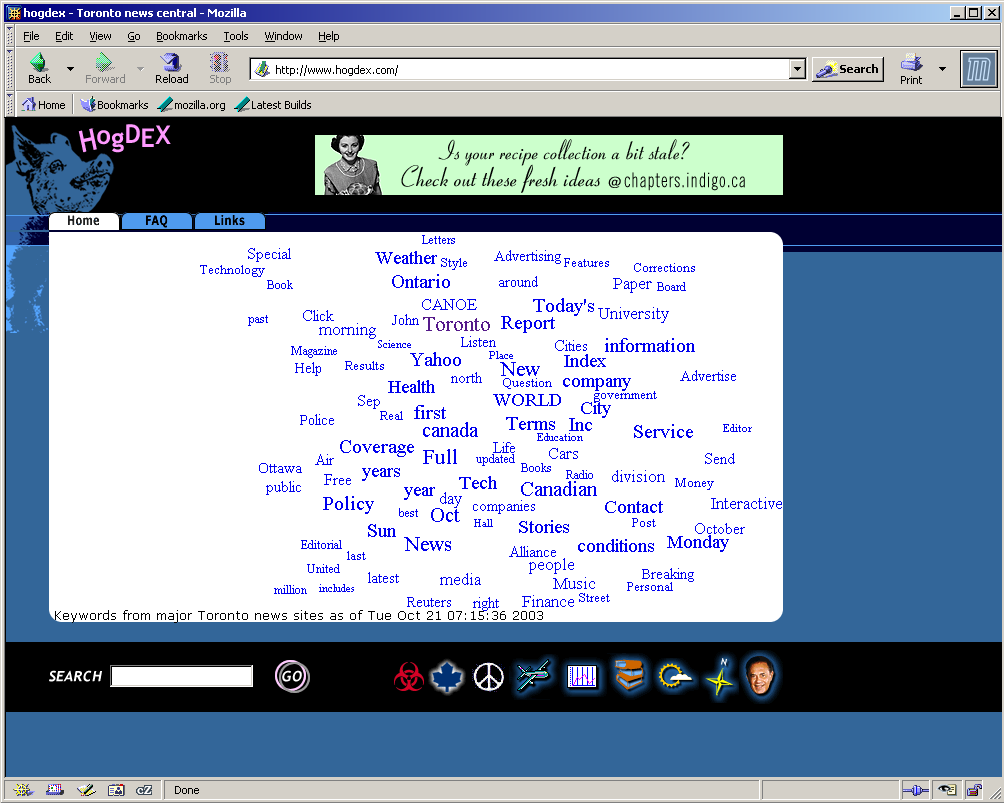
Task: Open the Bookmarks menu in menu bar
Action: [181, 36]
